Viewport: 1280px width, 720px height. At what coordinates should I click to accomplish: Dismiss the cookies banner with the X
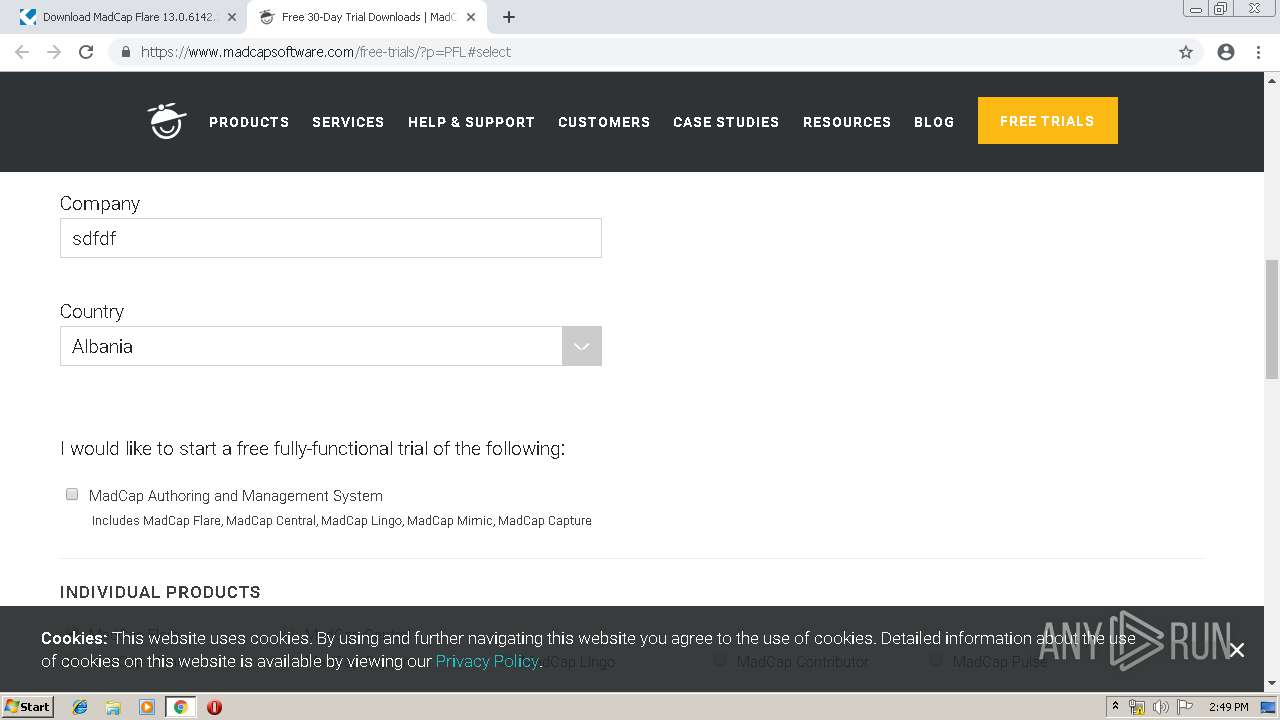point(1237,650)
